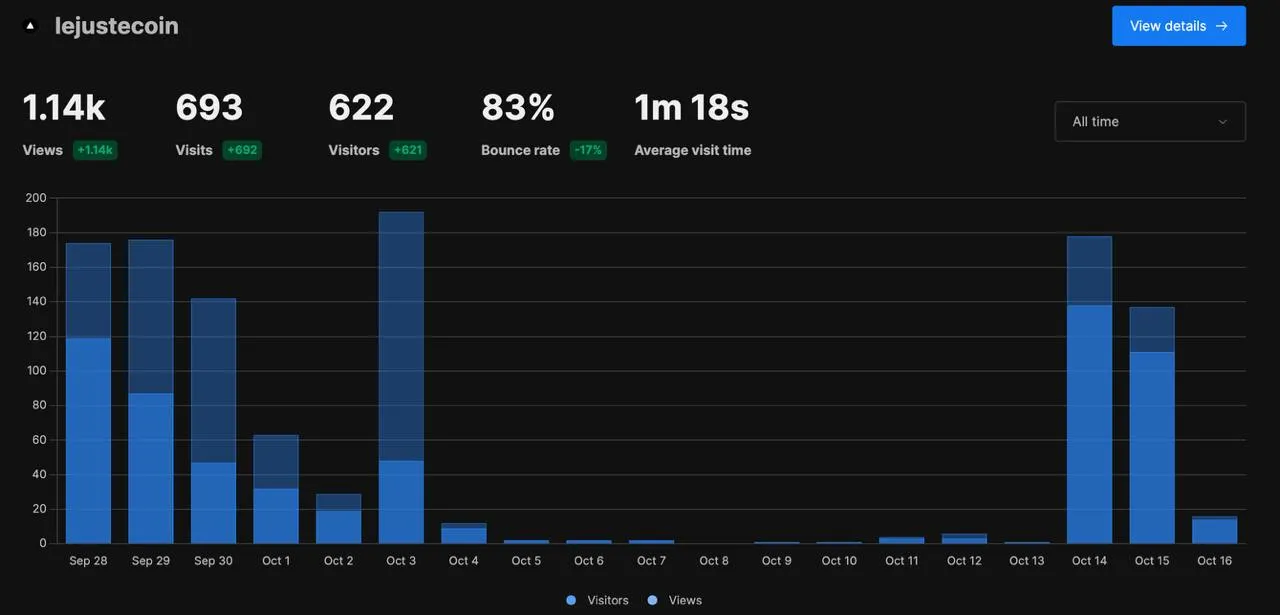This screenshot has height=615, width=1280.
Task: Click the Oct 3 axis label
Action: [x=401, y=561]
